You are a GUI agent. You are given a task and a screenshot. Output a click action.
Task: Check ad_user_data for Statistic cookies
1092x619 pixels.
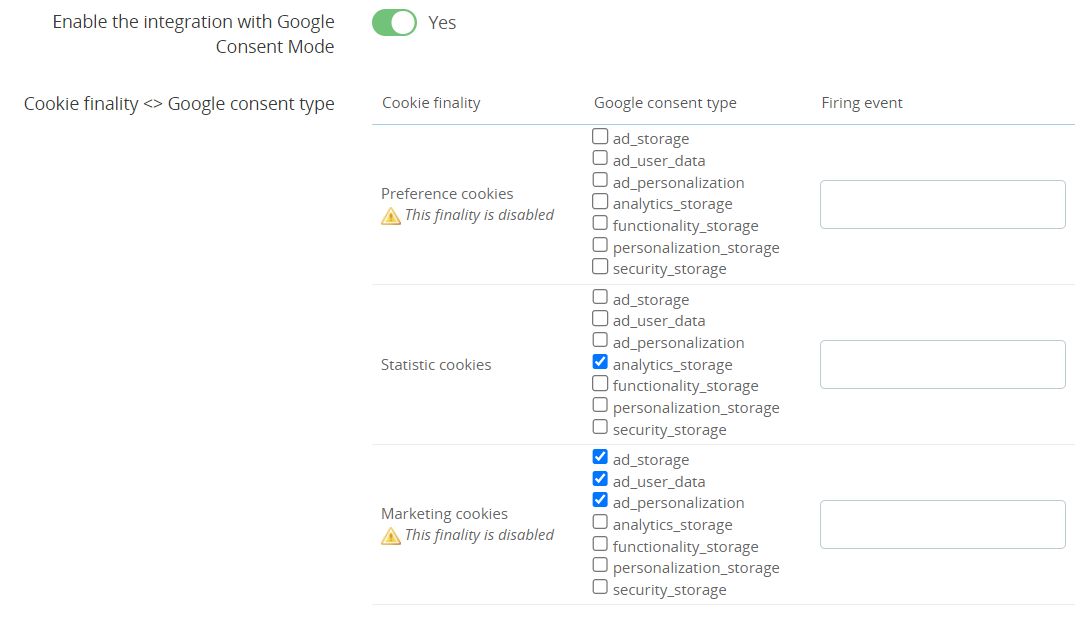click(x=600, y=319)
